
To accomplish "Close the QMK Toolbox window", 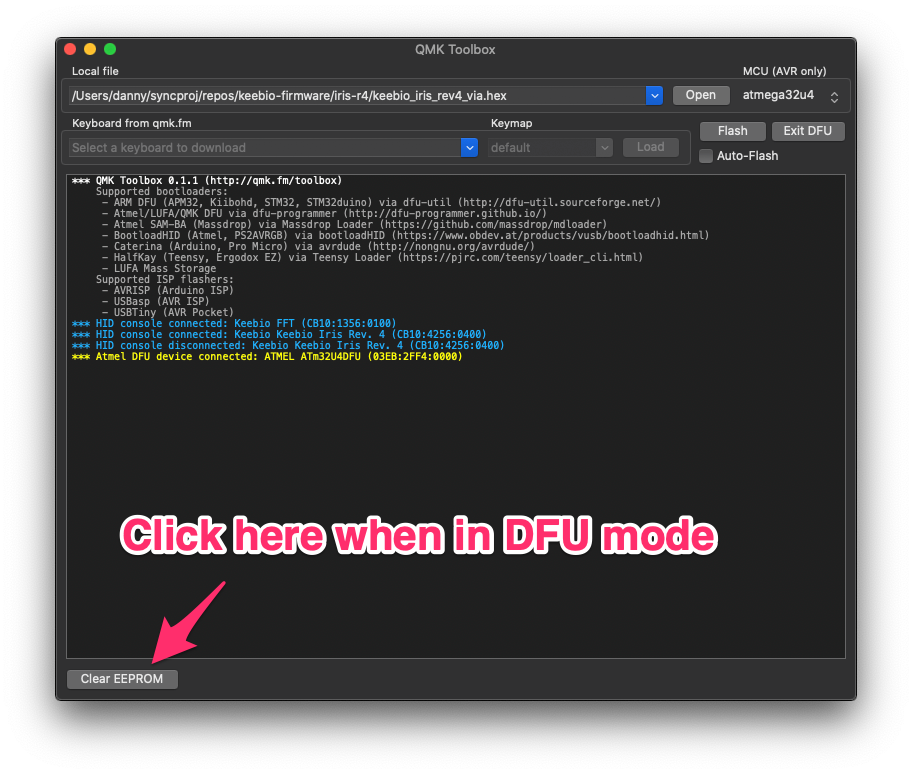I will (x=70, y=49).
